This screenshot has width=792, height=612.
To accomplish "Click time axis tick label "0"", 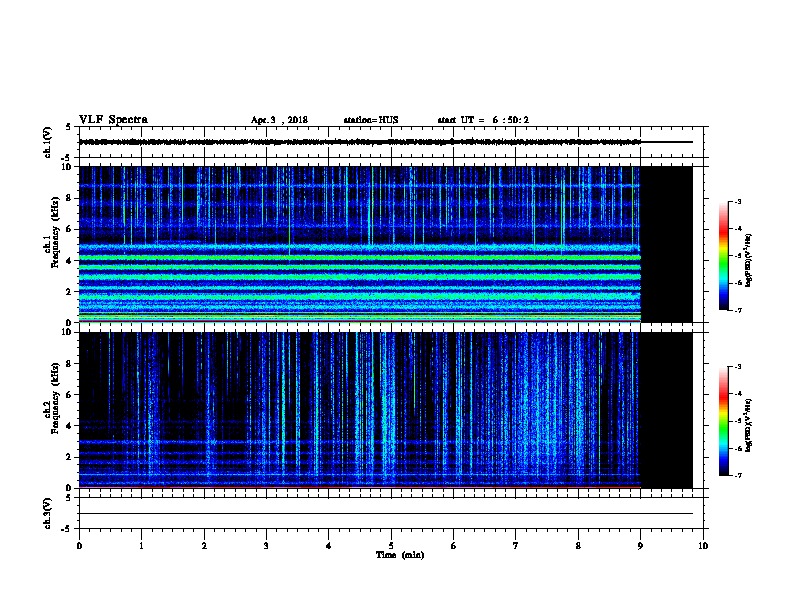I will click(x=79, y=546).
